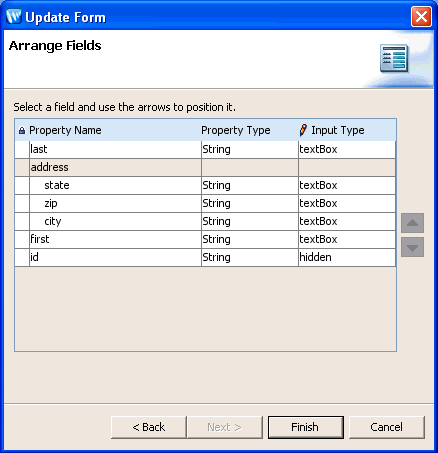
Task: Click the textBox cell in 'city' row
Action: pyautogui.click(x=347, y=221)
